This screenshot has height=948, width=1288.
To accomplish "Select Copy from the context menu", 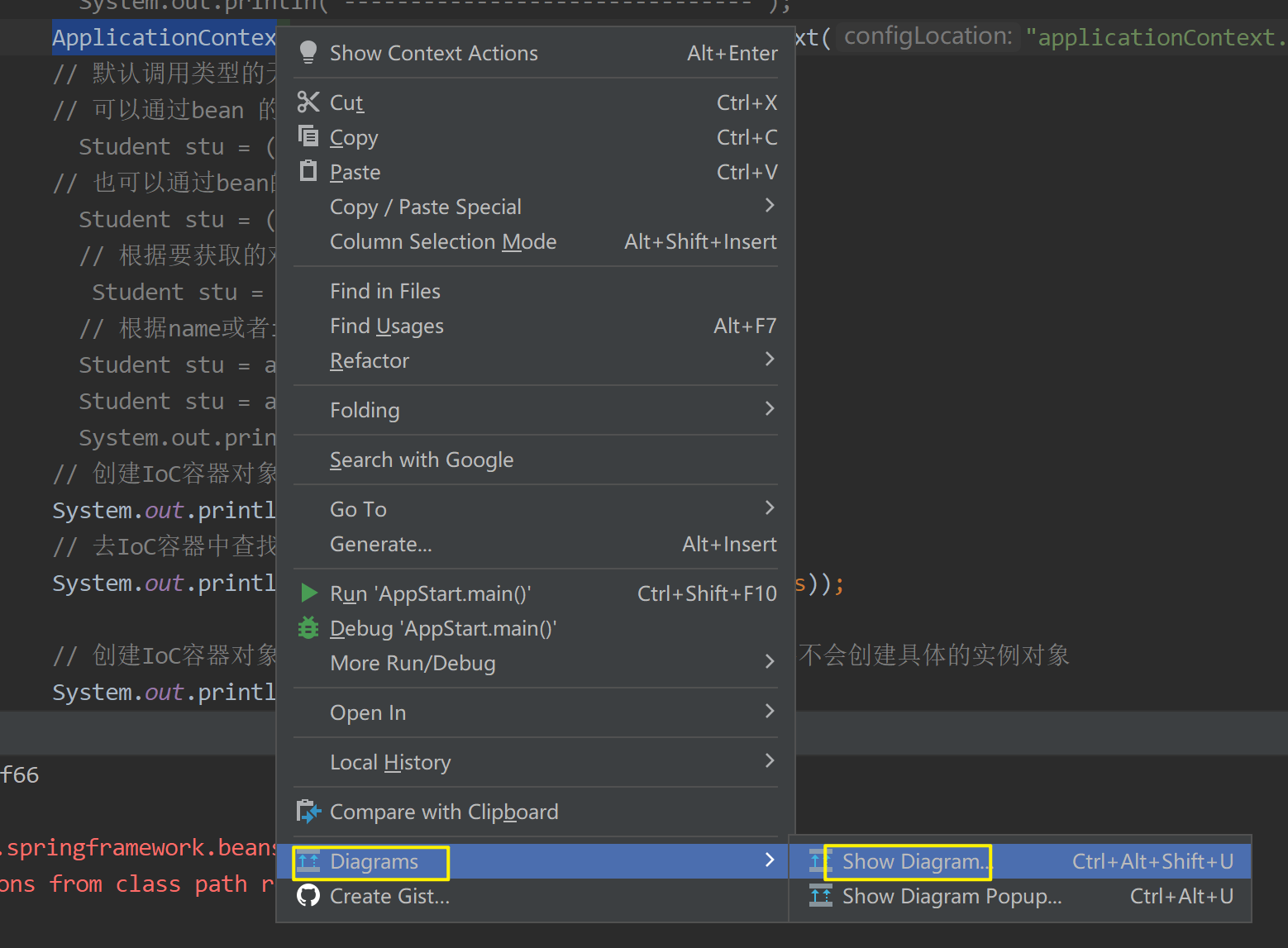I will tap(535, 137).
